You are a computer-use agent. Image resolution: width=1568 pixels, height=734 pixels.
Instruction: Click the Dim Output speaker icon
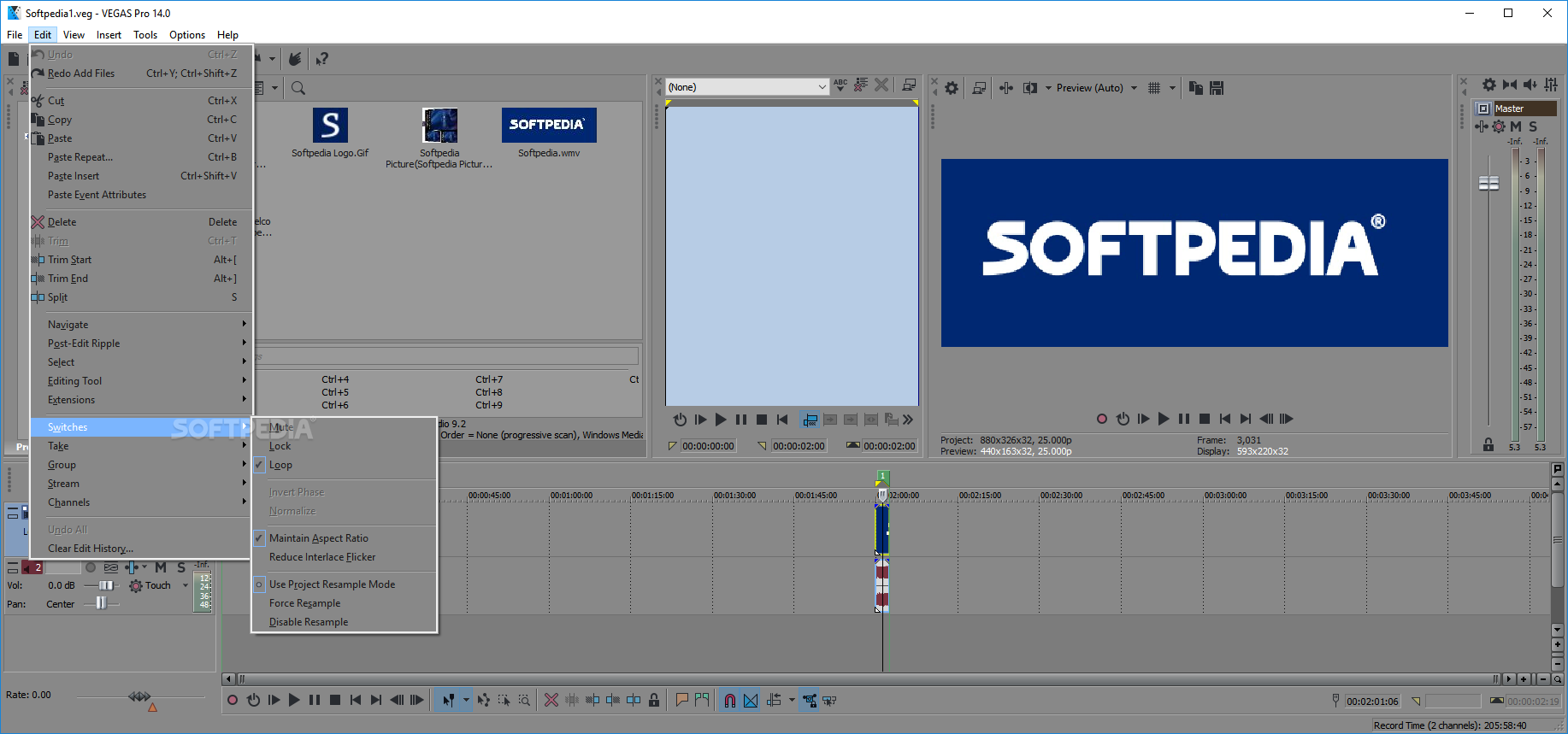[1530, 85]
